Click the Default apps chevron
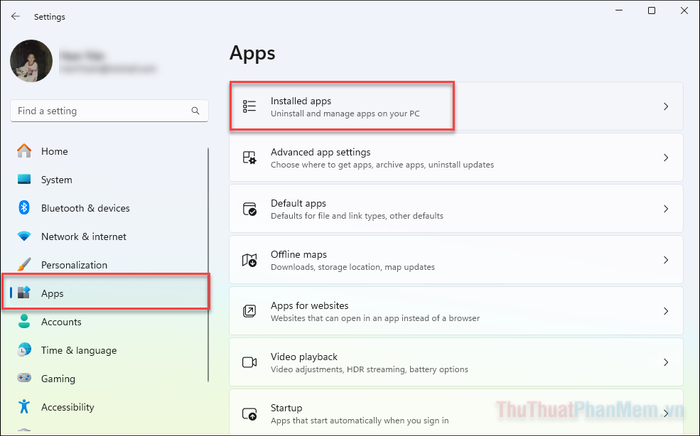Screen dimensions: 700x436 coord(666,209)
